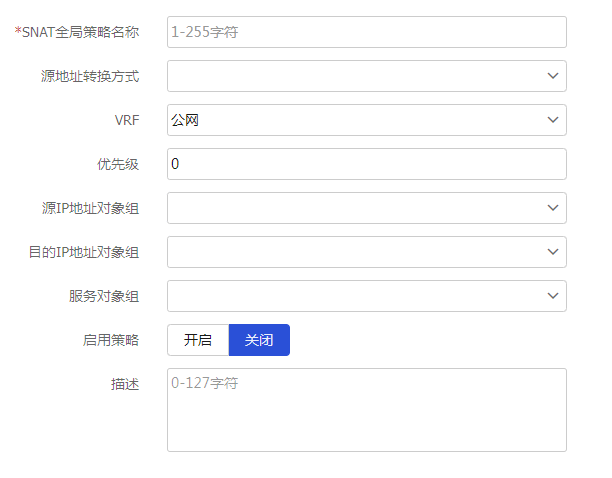Expand the 源IP地址对象组 selection list
The image size is (612, 478).
pos(367,208)
